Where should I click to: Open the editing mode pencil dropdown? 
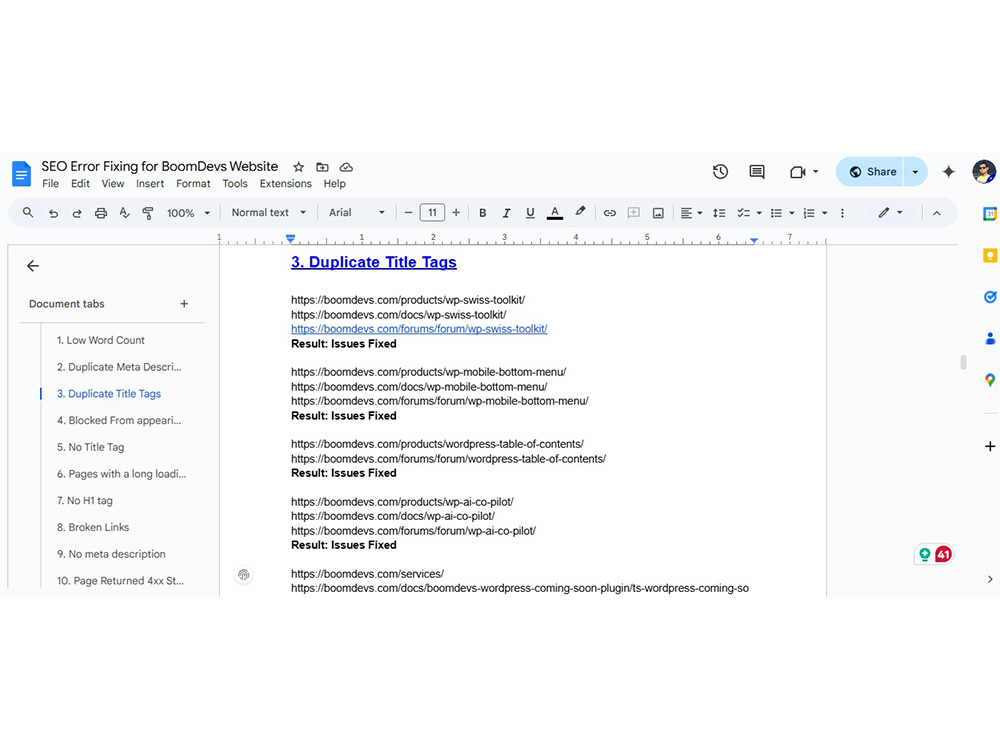(x=890, y=212)
